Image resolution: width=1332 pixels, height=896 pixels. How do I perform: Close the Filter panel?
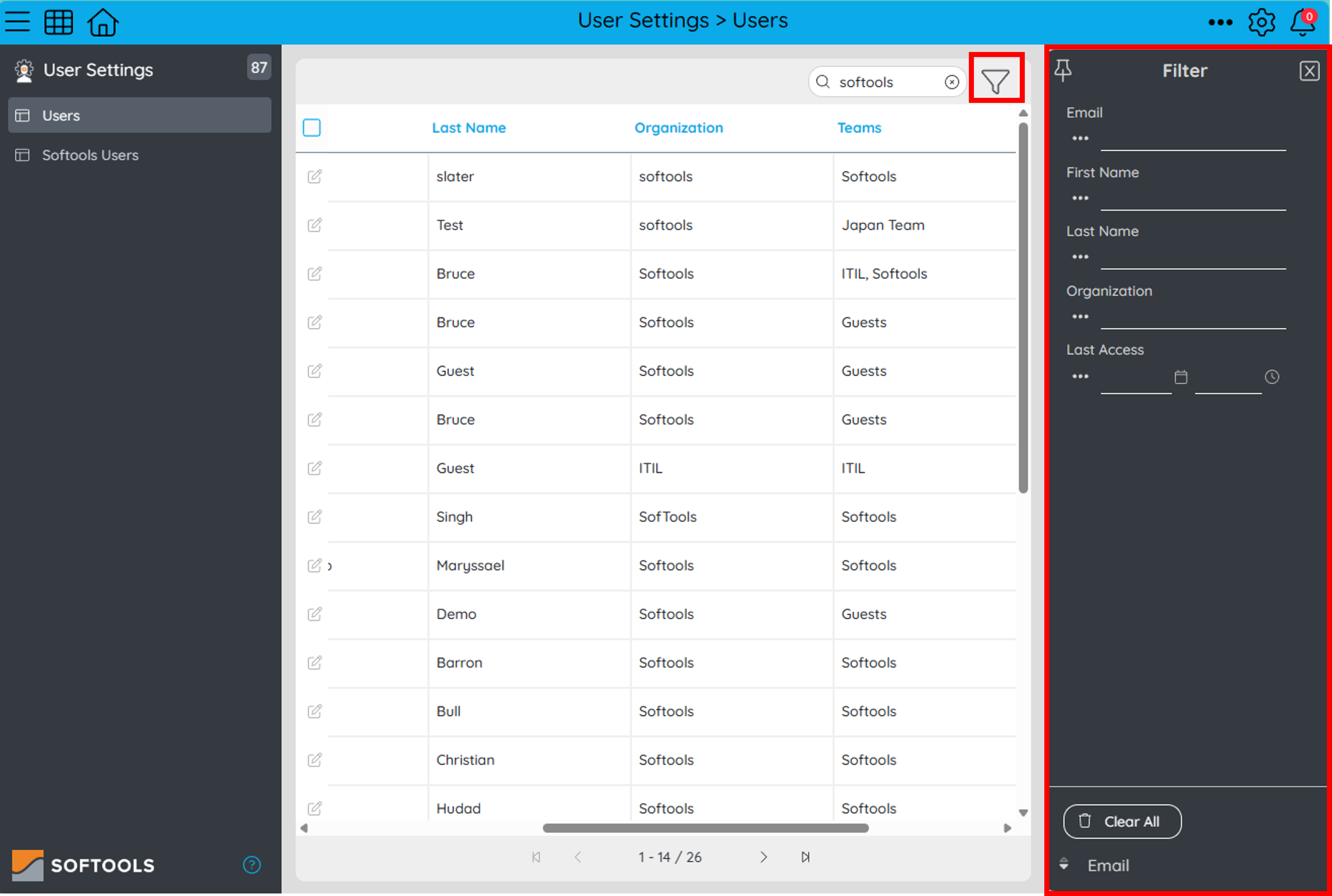1310,71
